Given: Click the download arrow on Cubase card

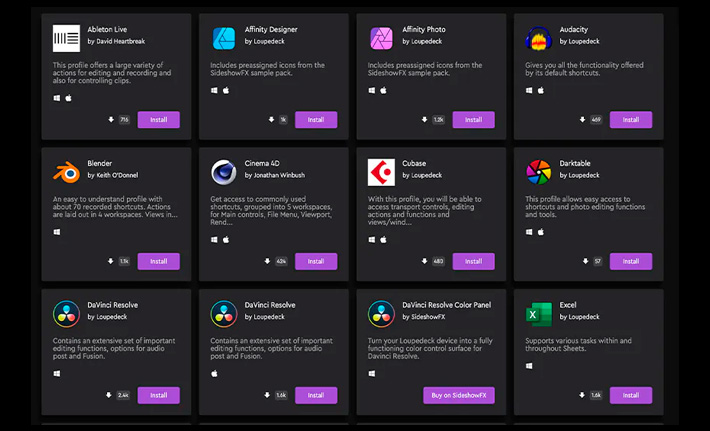Looking at the screenshot, I should [x=424, y=261].
